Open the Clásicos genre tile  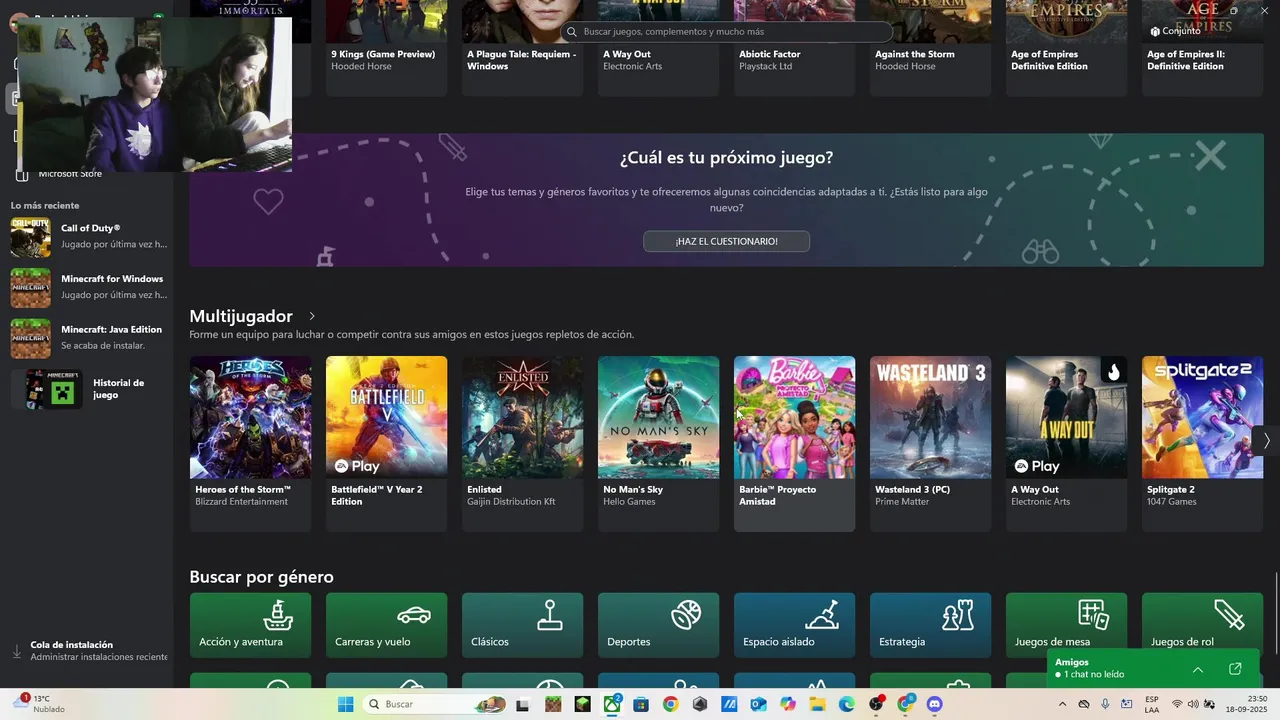tap(522, 625)
